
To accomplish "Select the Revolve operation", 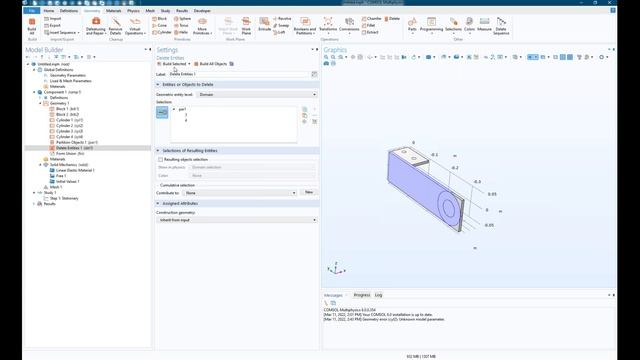I will click(282, 19).
